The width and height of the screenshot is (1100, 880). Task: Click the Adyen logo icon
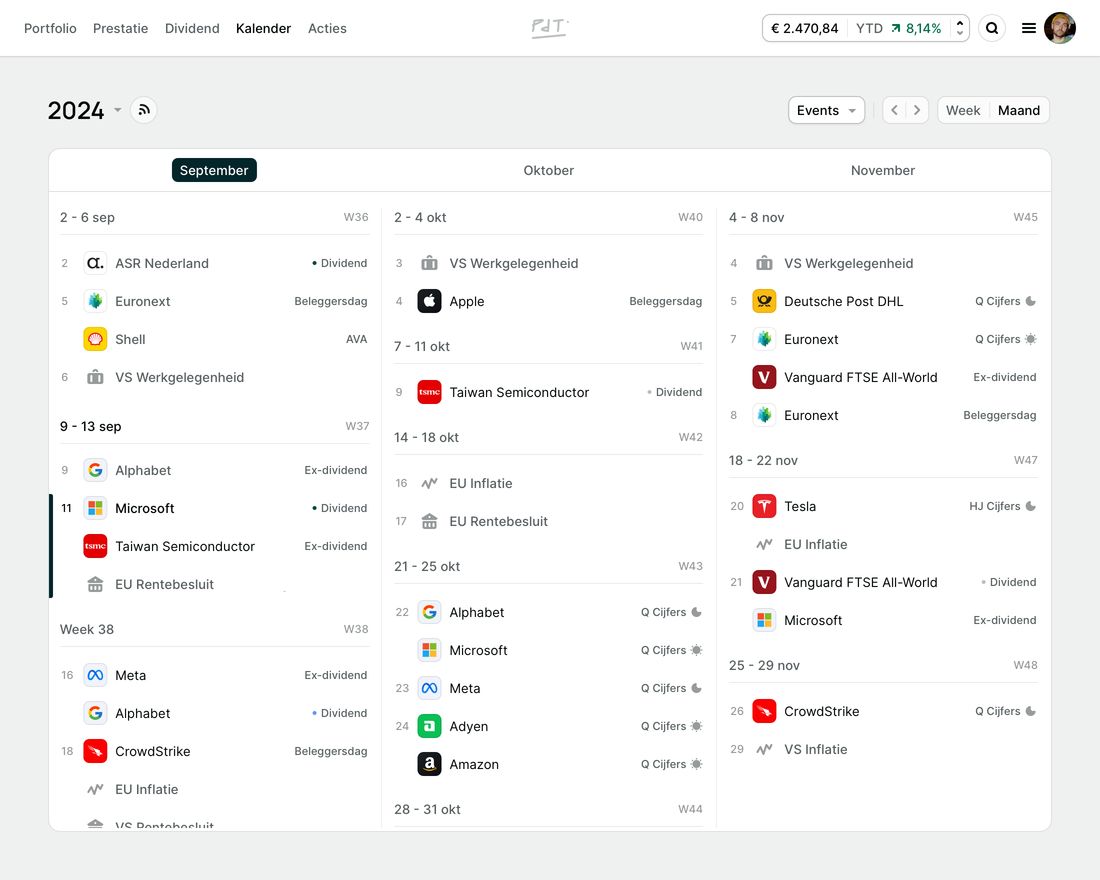pos(429,726)
